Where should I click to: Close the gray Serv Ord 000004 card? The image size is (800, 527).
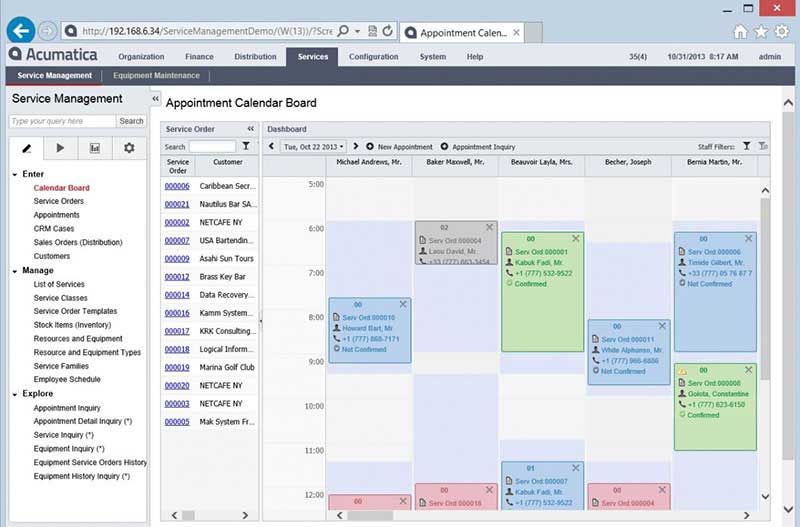[x=489, y=227]
